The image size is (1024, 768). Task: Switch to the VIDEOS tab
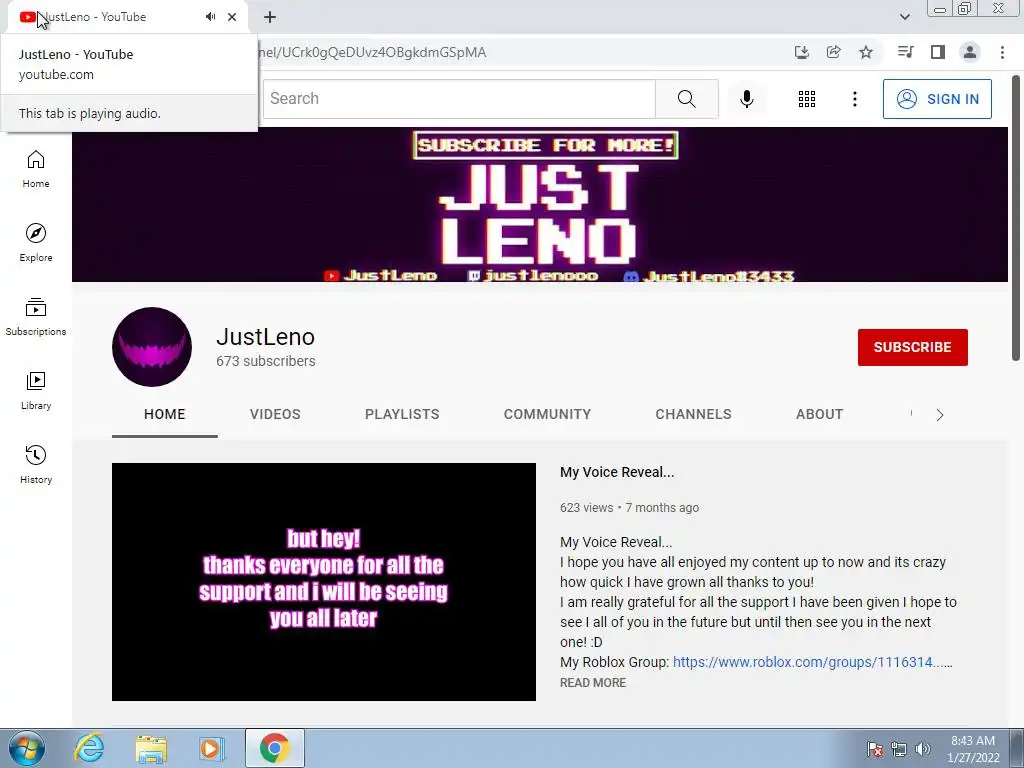tap(275, 414)
